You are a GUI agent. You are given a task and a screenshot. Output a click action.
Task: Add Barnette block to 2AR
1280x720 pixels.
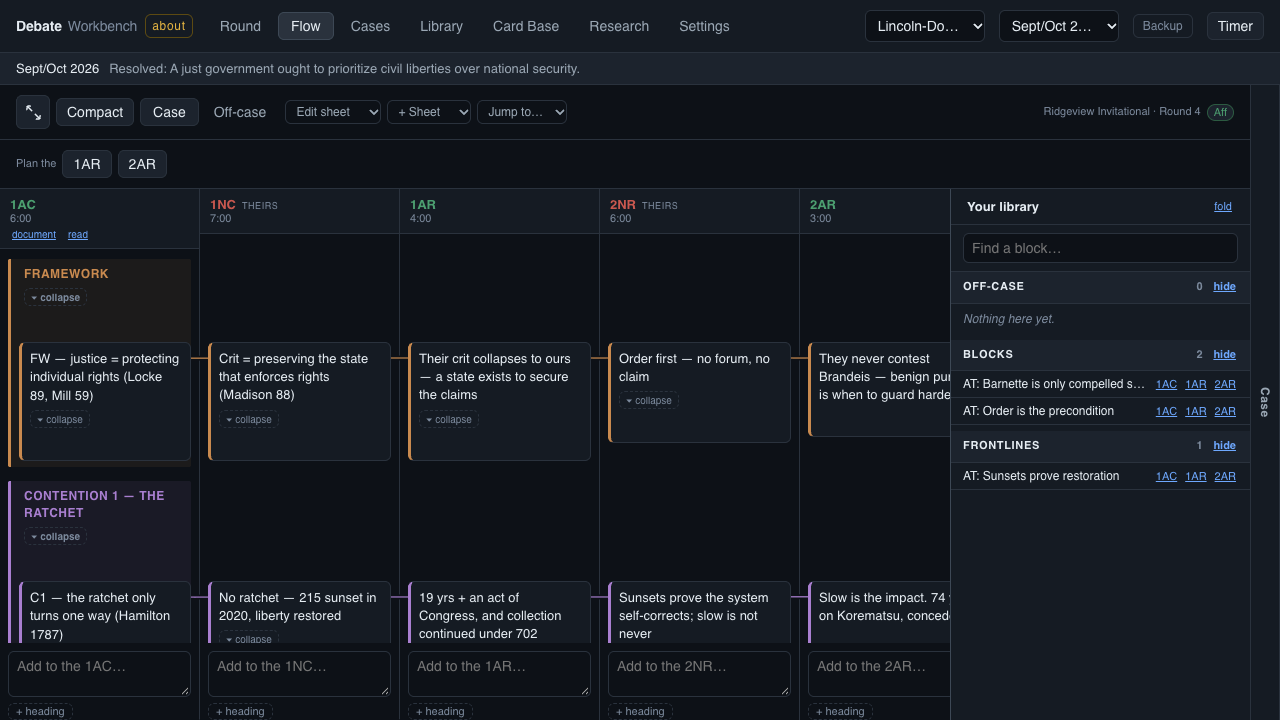pyautogui.click(x=1225, y=384)
